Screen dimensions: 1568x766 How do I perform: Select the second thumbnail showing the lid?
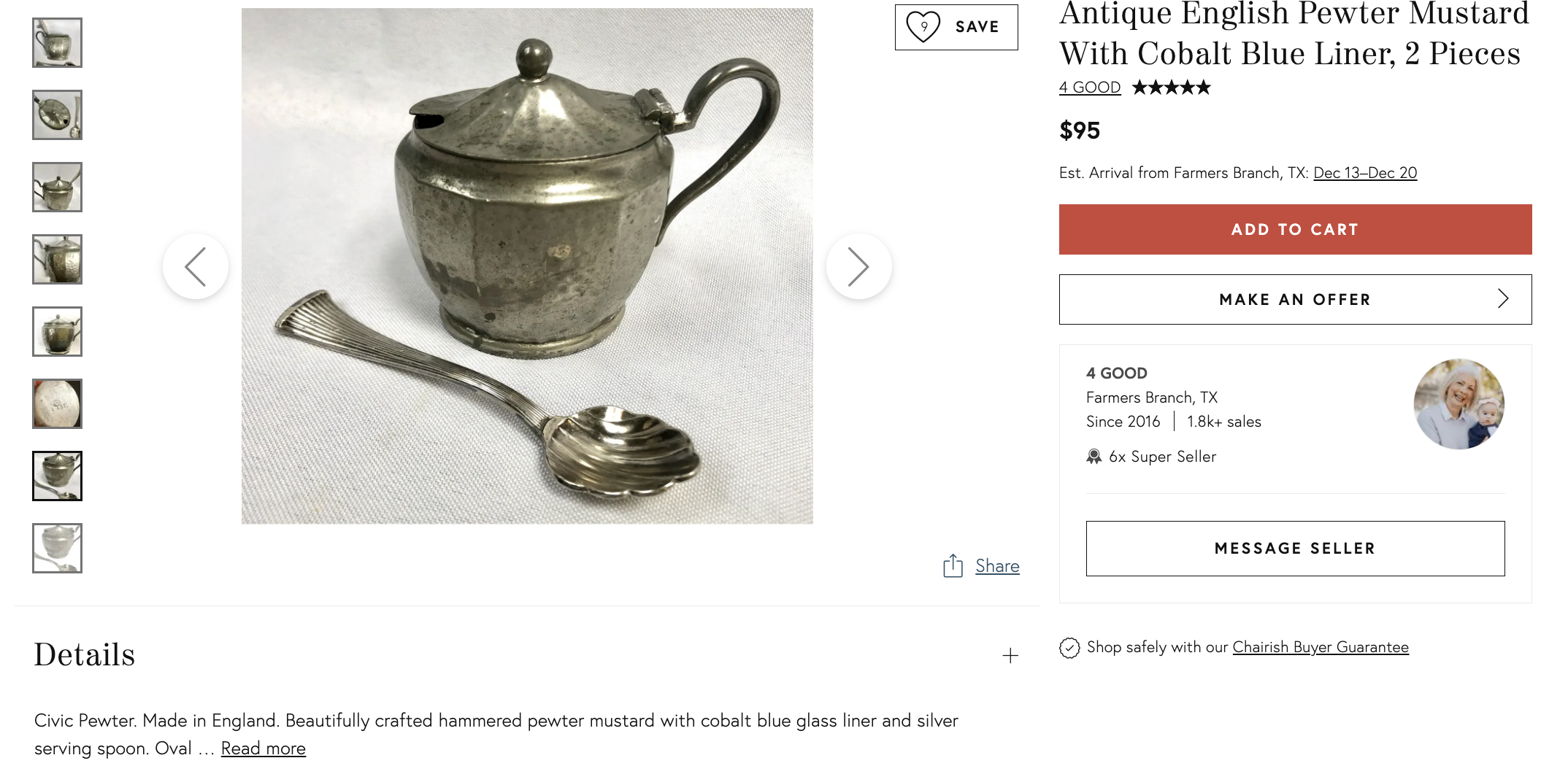(58, 115)
